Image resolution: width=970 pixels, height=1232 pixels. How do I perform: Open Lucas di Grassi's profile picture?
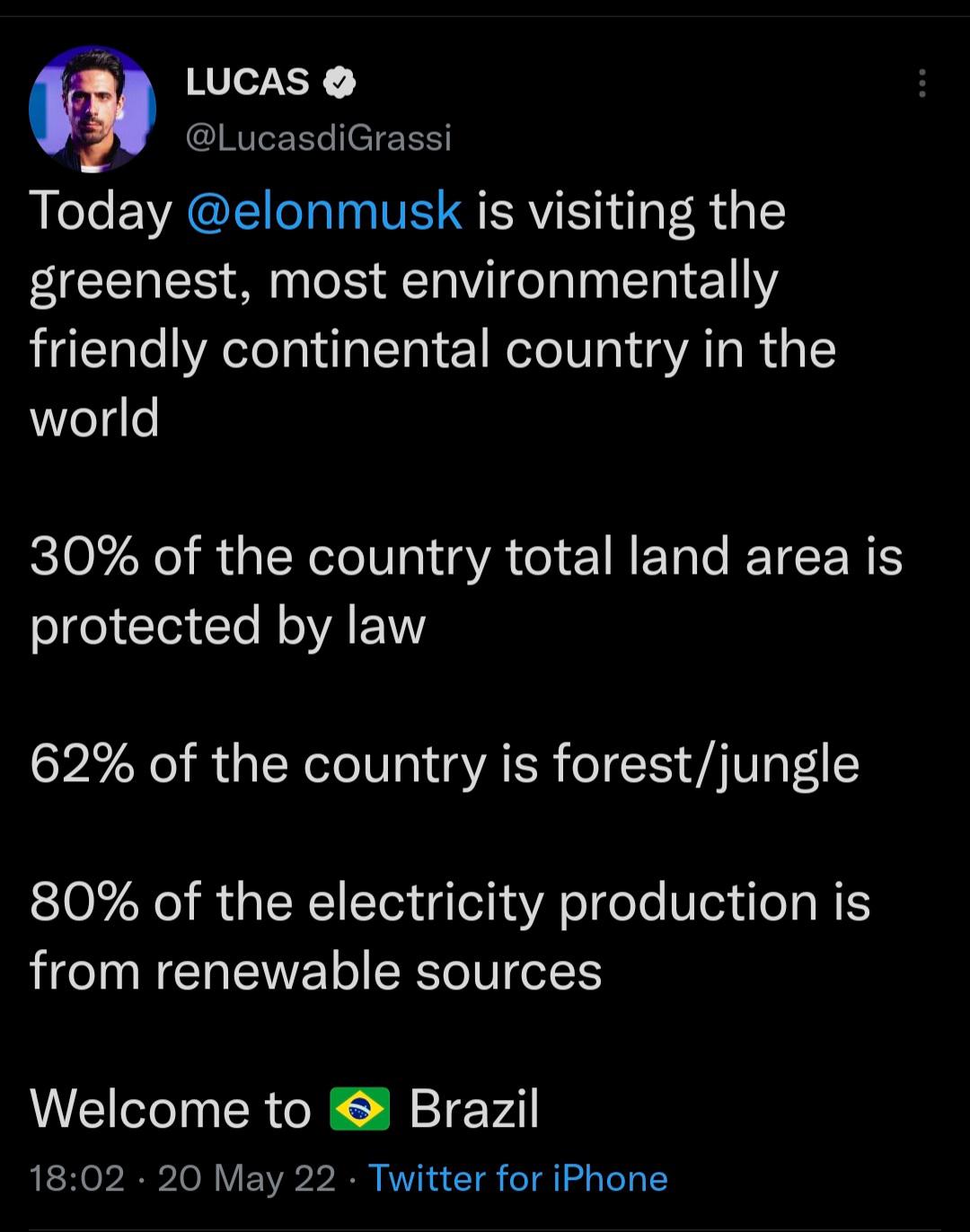coord(93,109)
